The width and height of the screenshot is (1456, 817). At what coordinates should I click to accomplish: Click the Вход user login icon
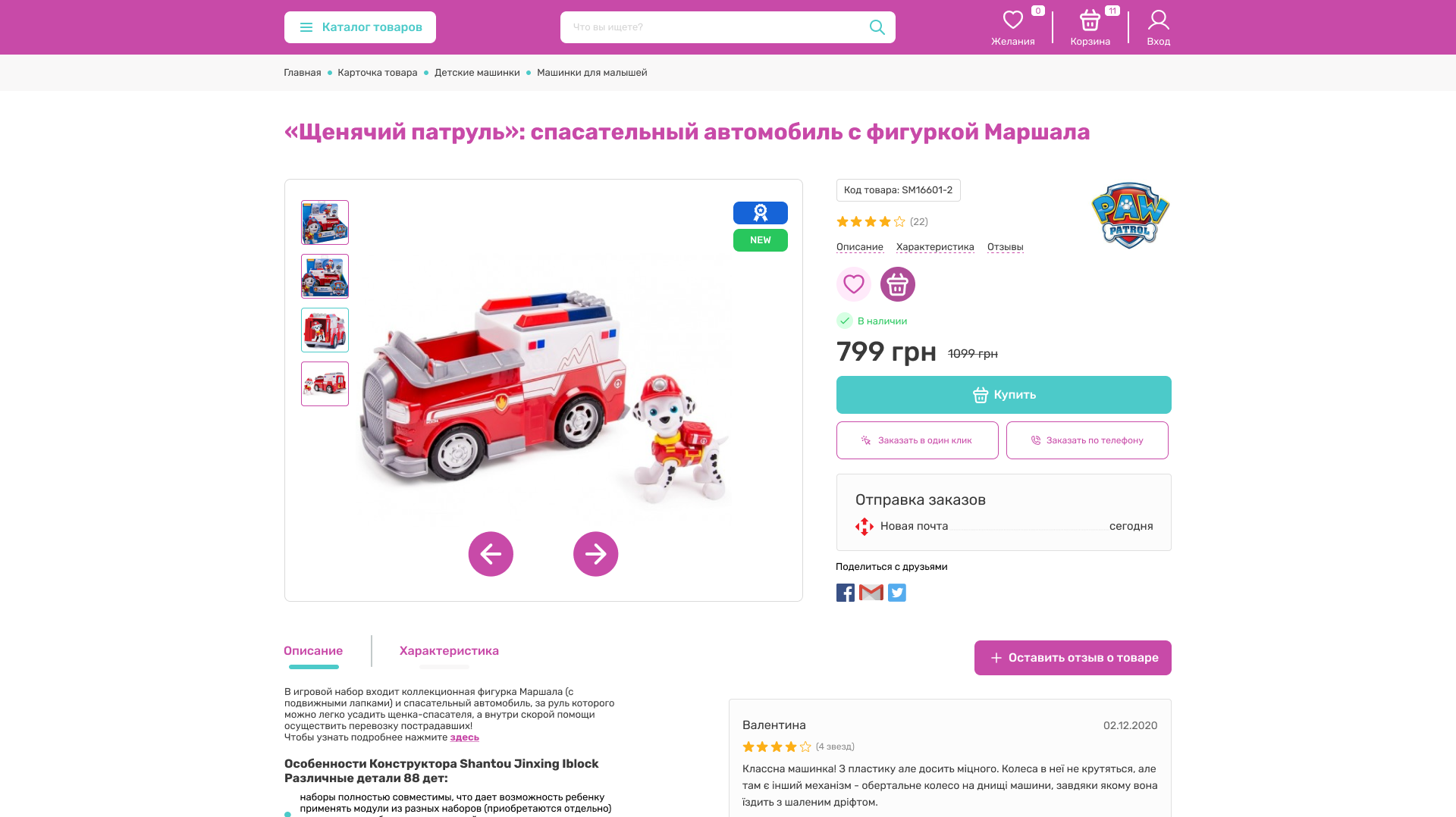pos(1158,20)
